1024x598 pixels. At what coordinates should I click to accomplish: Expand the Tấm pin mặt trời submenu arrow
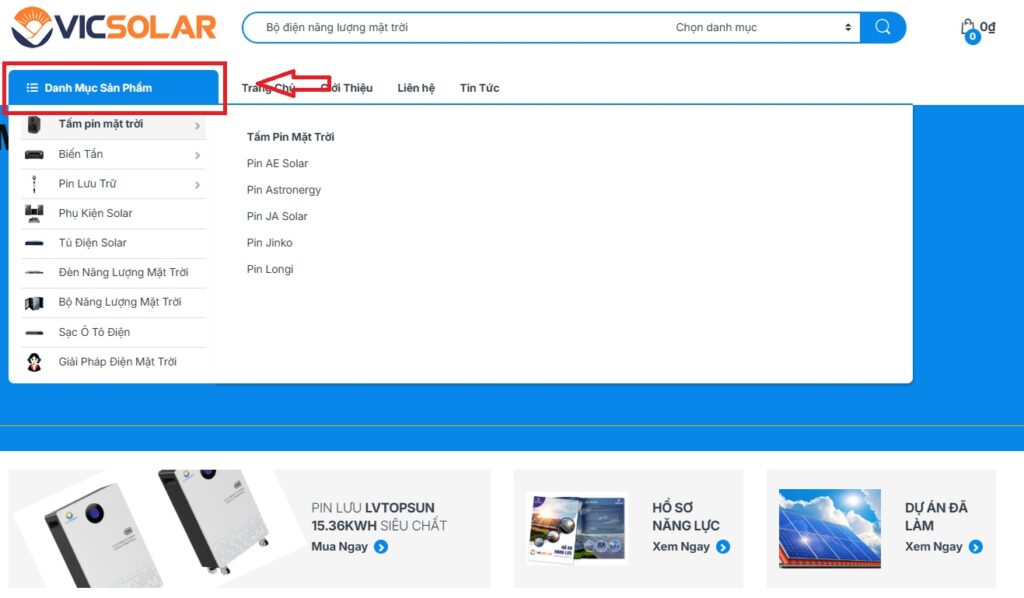[197, 125]
